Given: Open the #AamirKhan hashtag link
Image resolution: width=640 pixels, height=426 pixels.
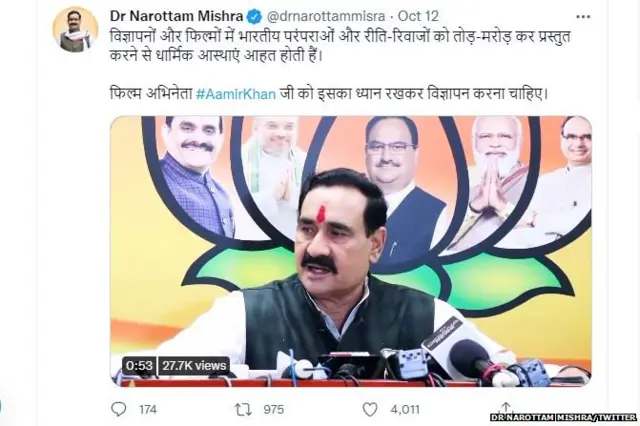Looking at the screenshot, I should [x=236, y=94].
